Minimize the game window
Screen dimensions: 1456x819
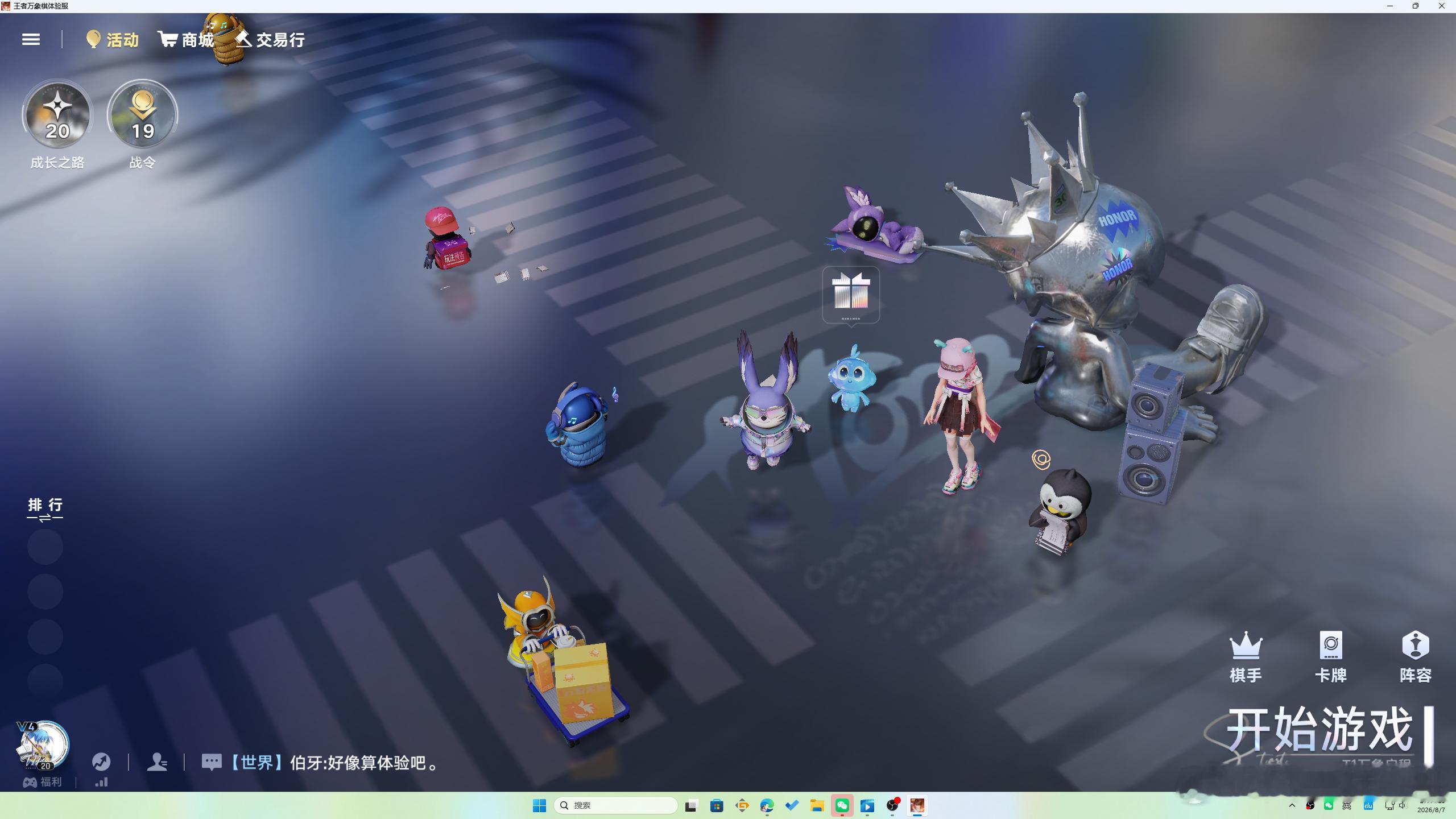pyautogui.click(x=1390, y=6)
